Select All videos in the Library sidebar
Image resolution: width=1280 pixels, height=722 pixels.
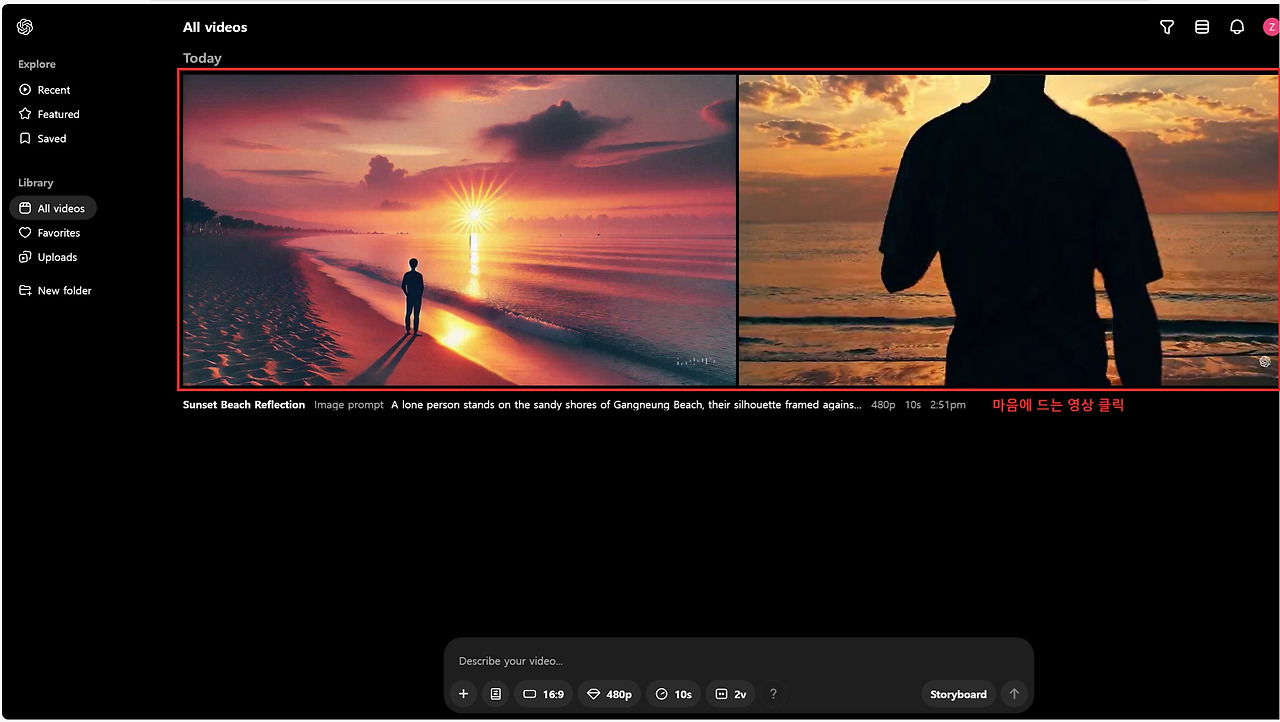tap(53, 208)
